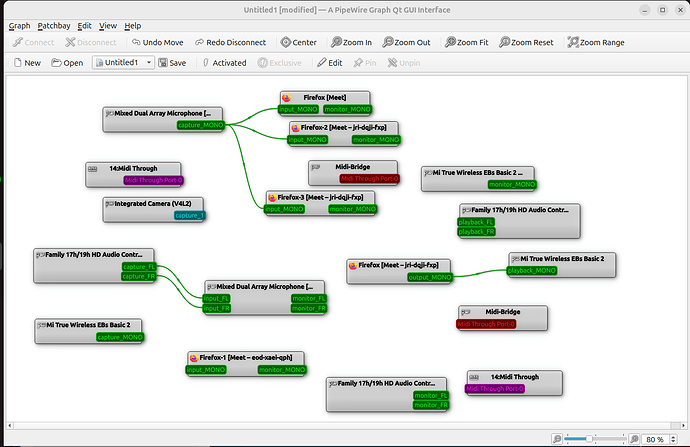Open the Patchbay menu
This screenshot has width=690, height=447.
[x=54, y=26]
